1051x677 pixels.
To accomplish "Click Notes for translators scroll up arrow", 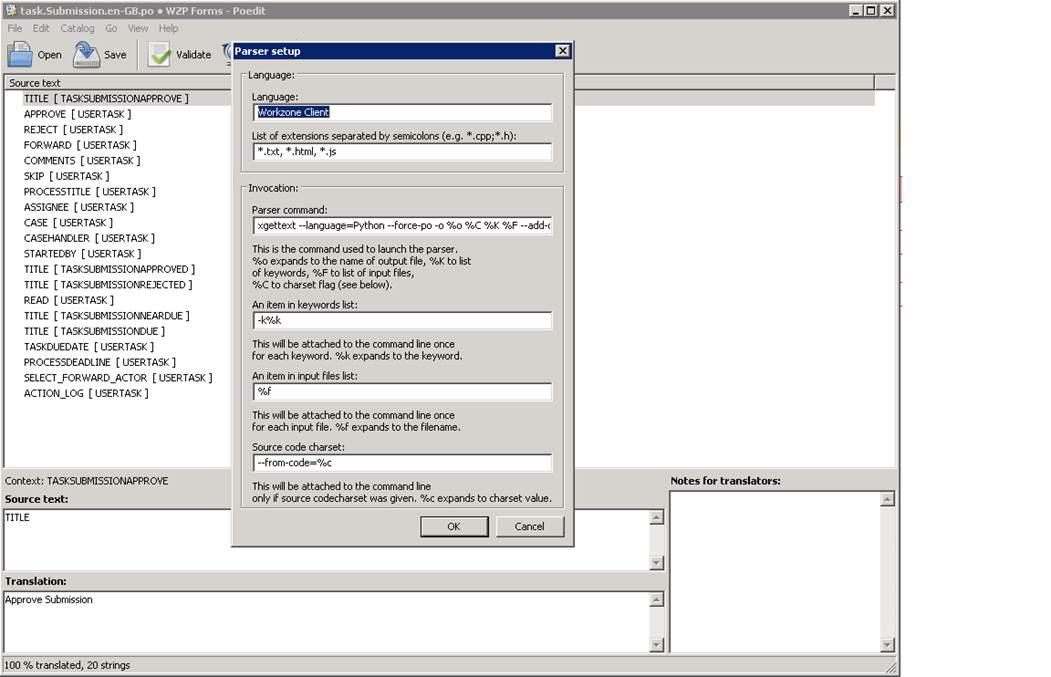I will pyautogui.click(x=887, y=499).
